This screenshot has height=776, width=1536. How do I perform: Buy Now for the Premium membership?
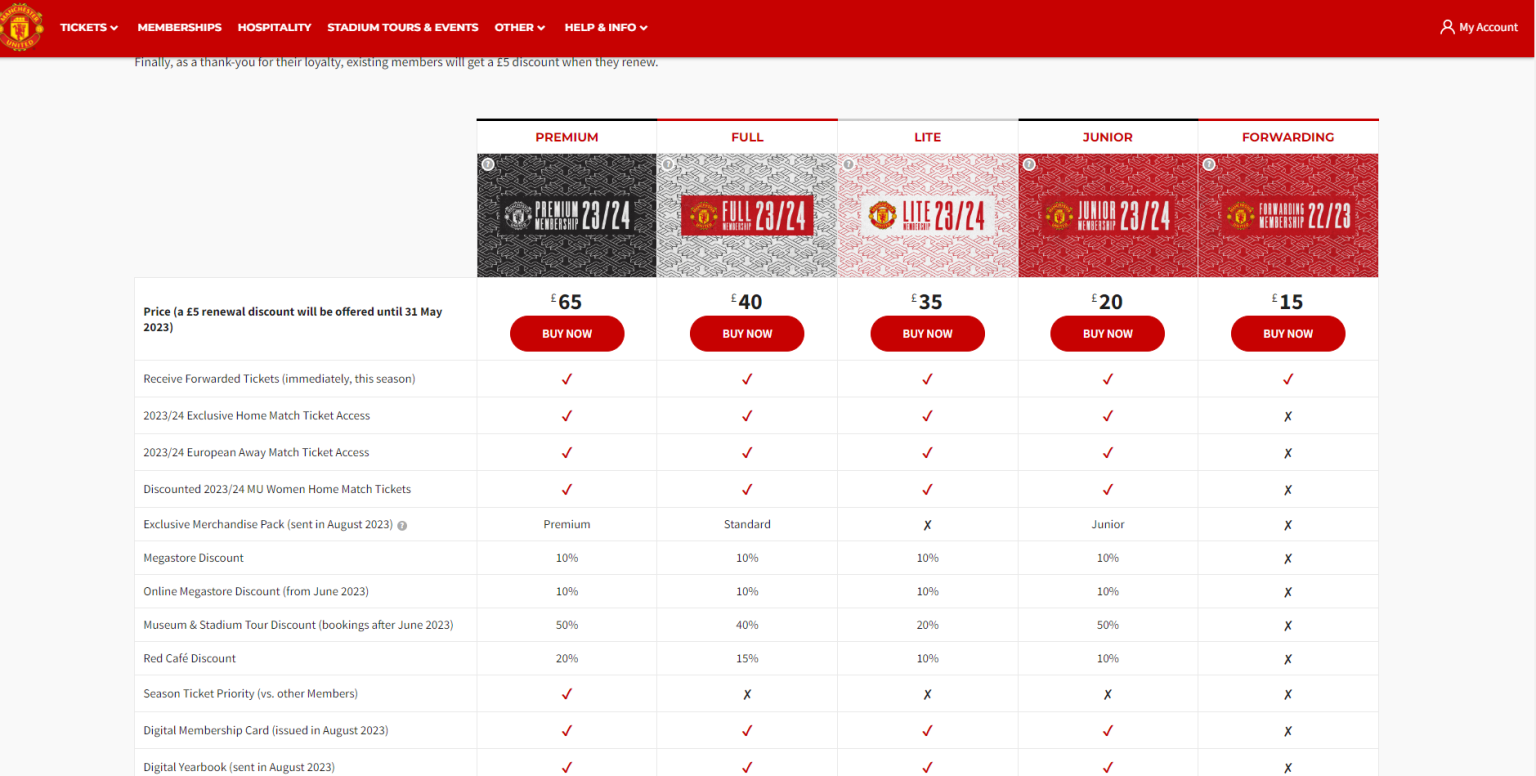click(567, 333)
